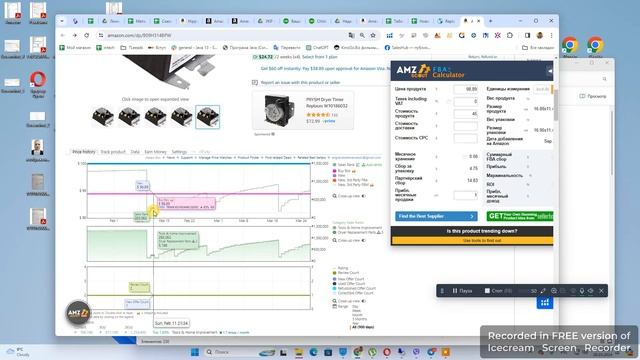The height and width of the screenshot is (360, 640).
Task: Open the sponsored PRYSM Dryer Timer product
Action: click(x=303, y=110)
